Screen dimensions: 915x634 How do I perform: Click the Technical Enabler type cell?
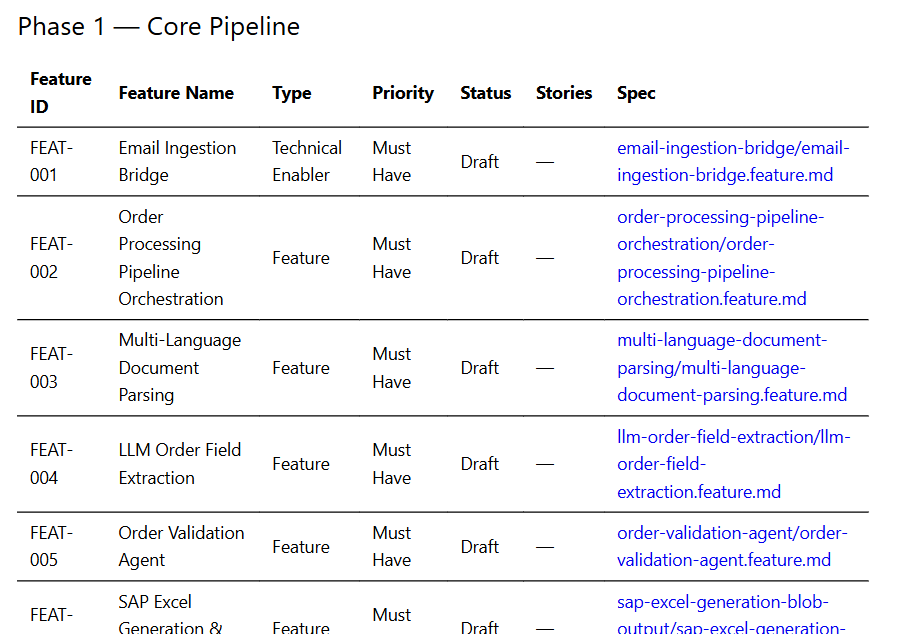pyautogui.click(x=307, y=162)
